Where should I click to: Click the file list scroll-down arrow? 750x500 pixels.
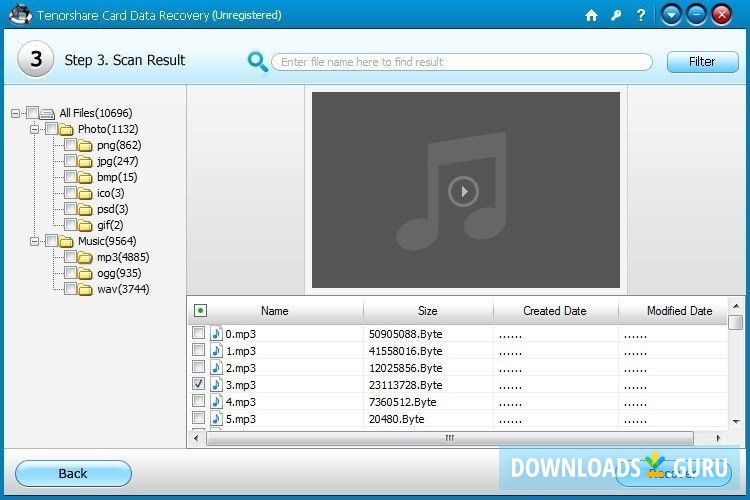click(x=736, y=422)
